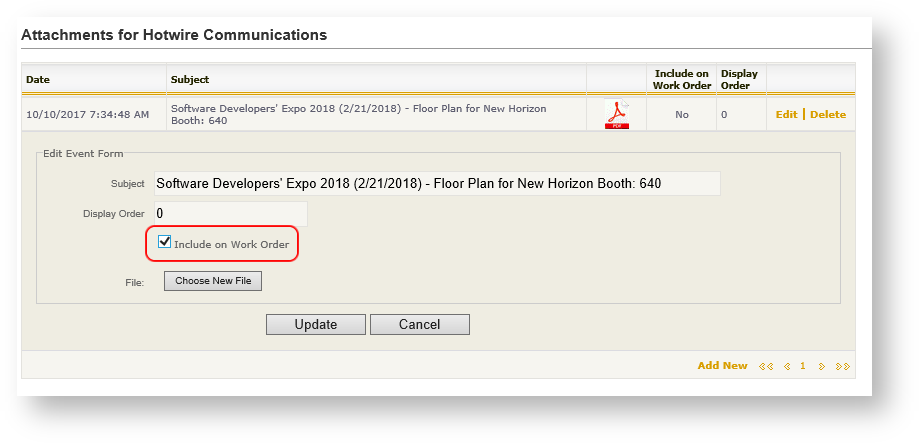Delete the Floor Plan attachment

click(828, 114)
